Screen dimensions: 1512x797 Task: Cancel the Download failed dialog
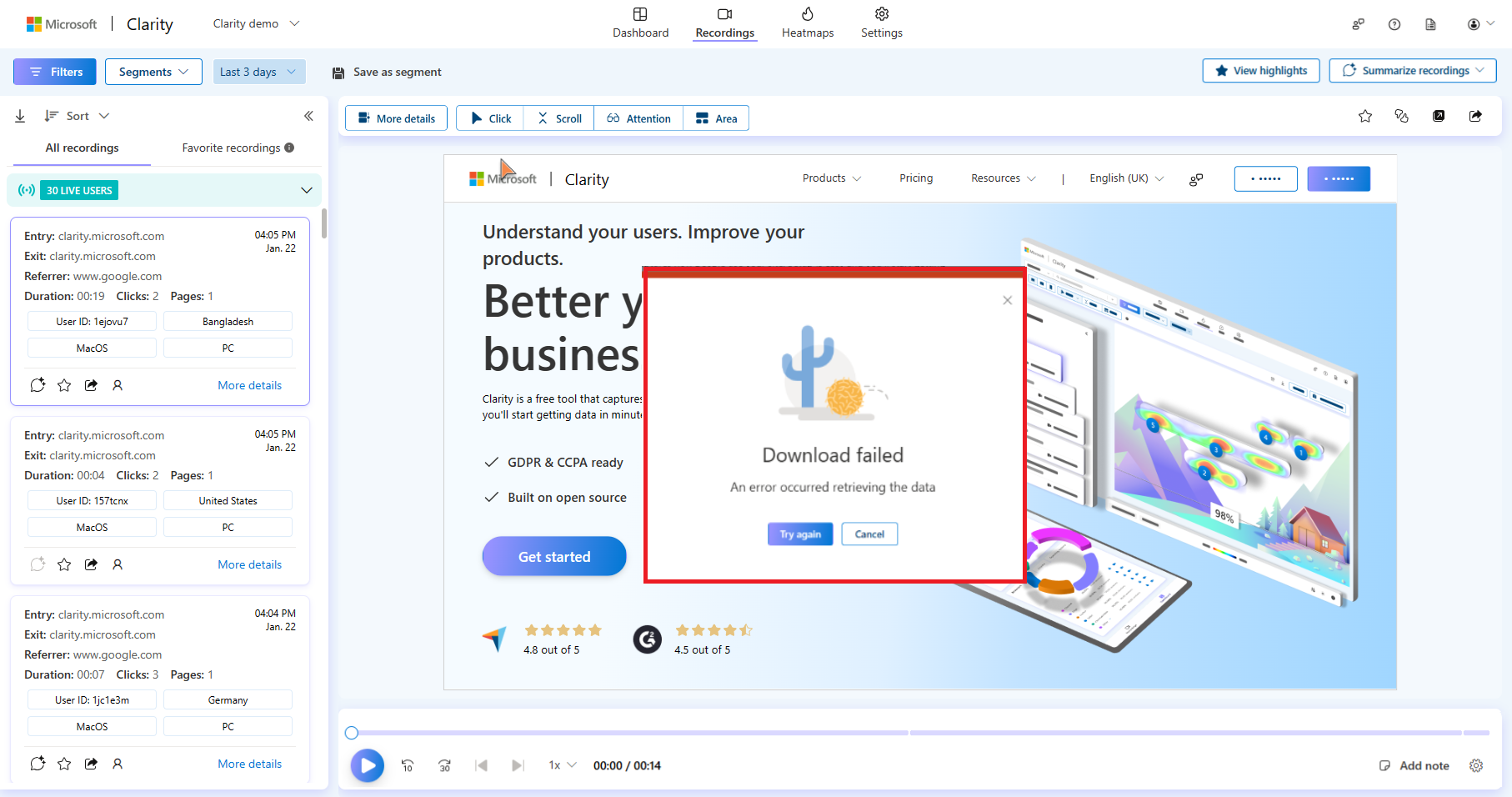tap(869, 534)
